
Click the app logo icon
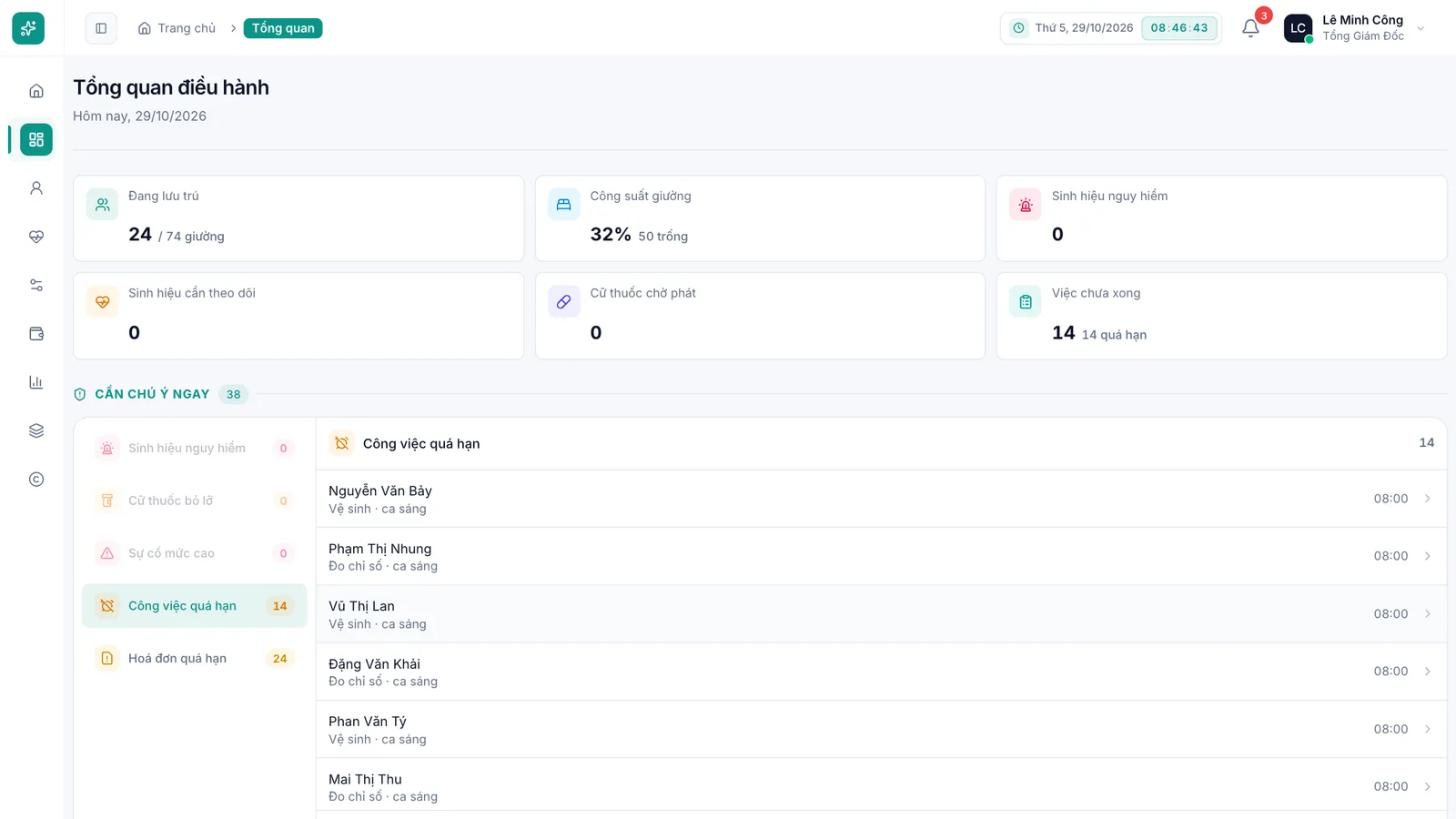[x=28, y=28]
